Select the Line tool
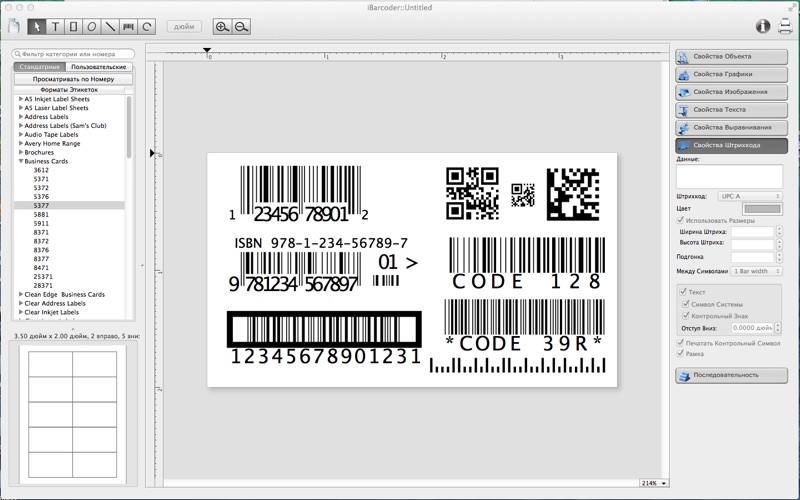This screenshot has width=800, height=500. (110, 27)
